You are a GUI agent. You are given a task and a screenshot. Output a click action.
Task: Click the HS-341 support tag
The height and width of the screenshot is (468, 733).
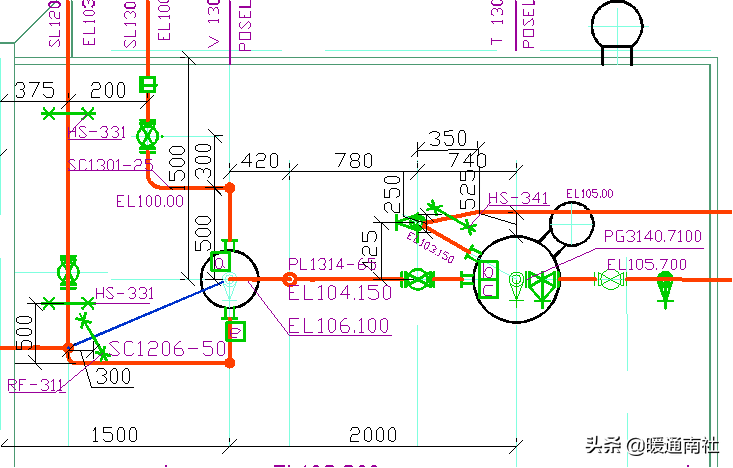[519, 199]
